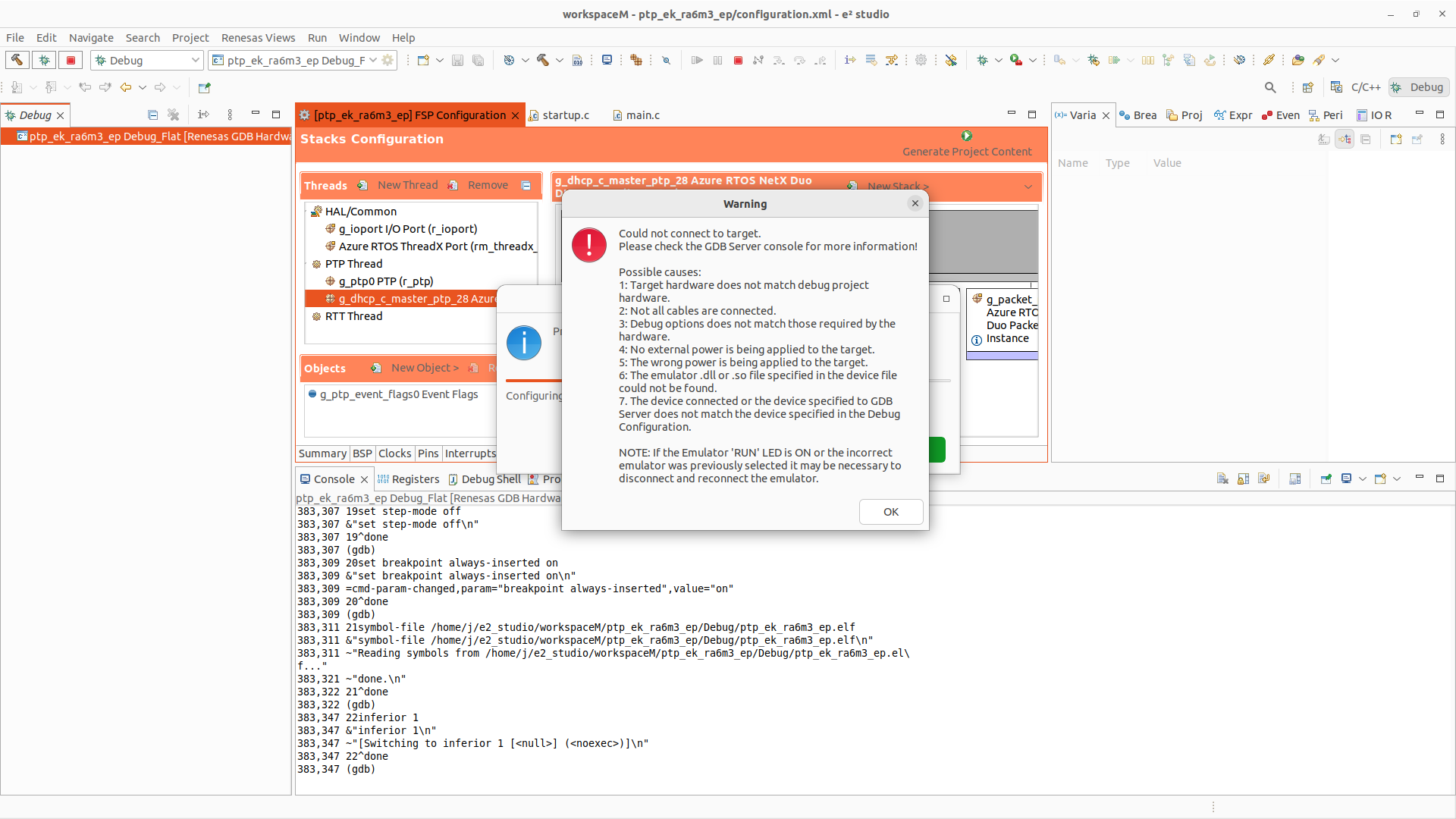Click New Thread icon in Threads pane
Screen dimensions: 1456x819
pos(362,185)
